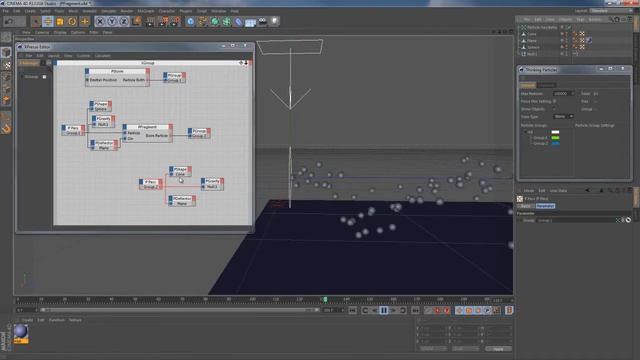Open the generators (NURBS) icon
Screen dimensions: 640x360
click(x=215, y=21)
